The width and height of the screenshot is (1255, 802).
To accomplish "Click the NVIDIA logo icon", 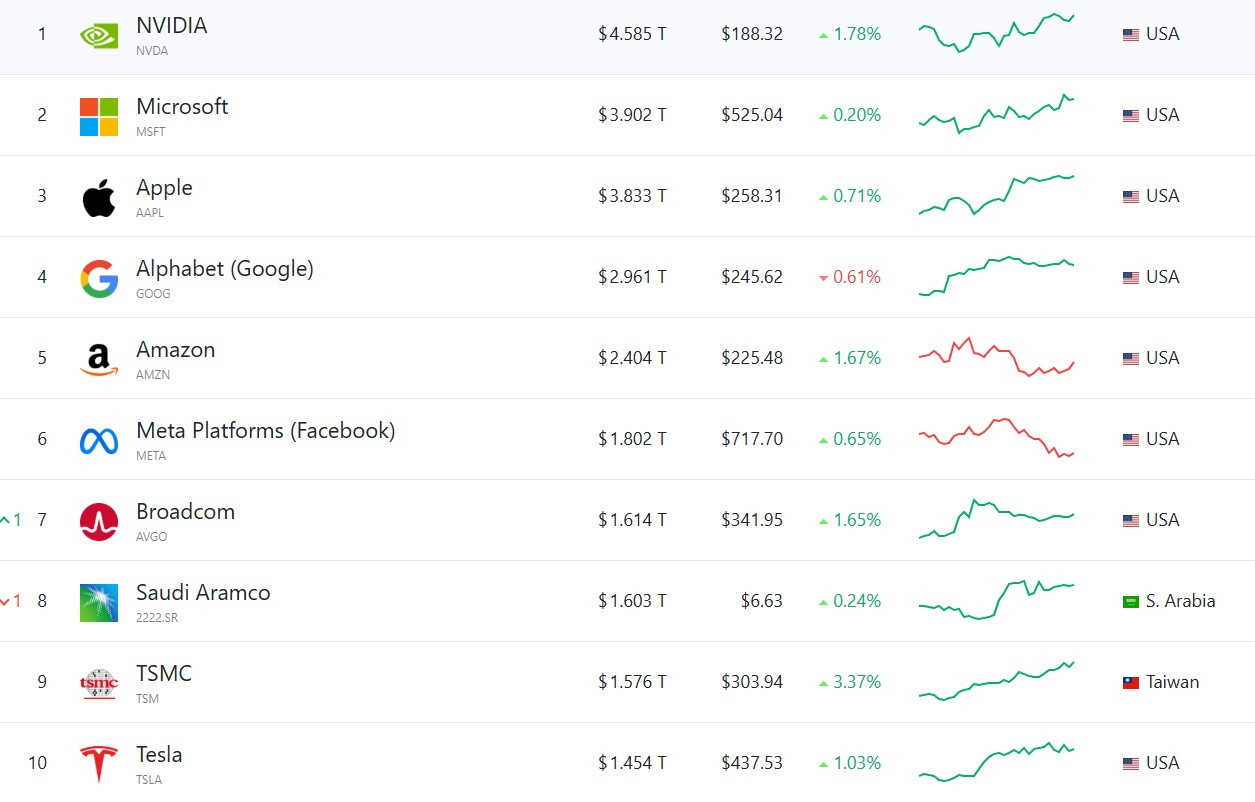I will point(99,36).
